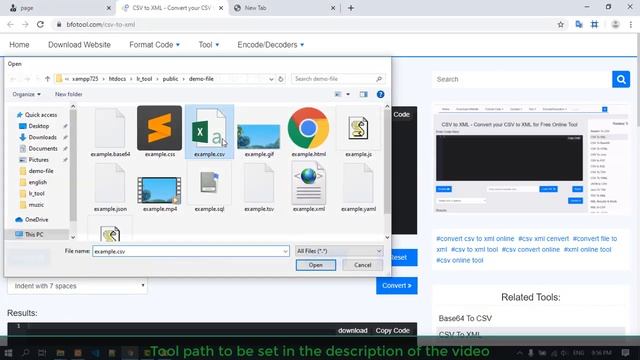Open the Base64 To CSV related tool
640x360 pixels.
click(465, 318)
